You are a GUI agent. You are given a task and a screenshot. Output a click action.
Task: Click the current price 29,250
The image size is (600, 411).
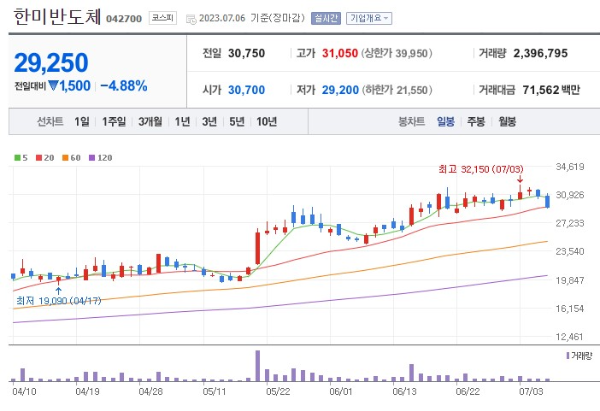(x=51, y=63)
